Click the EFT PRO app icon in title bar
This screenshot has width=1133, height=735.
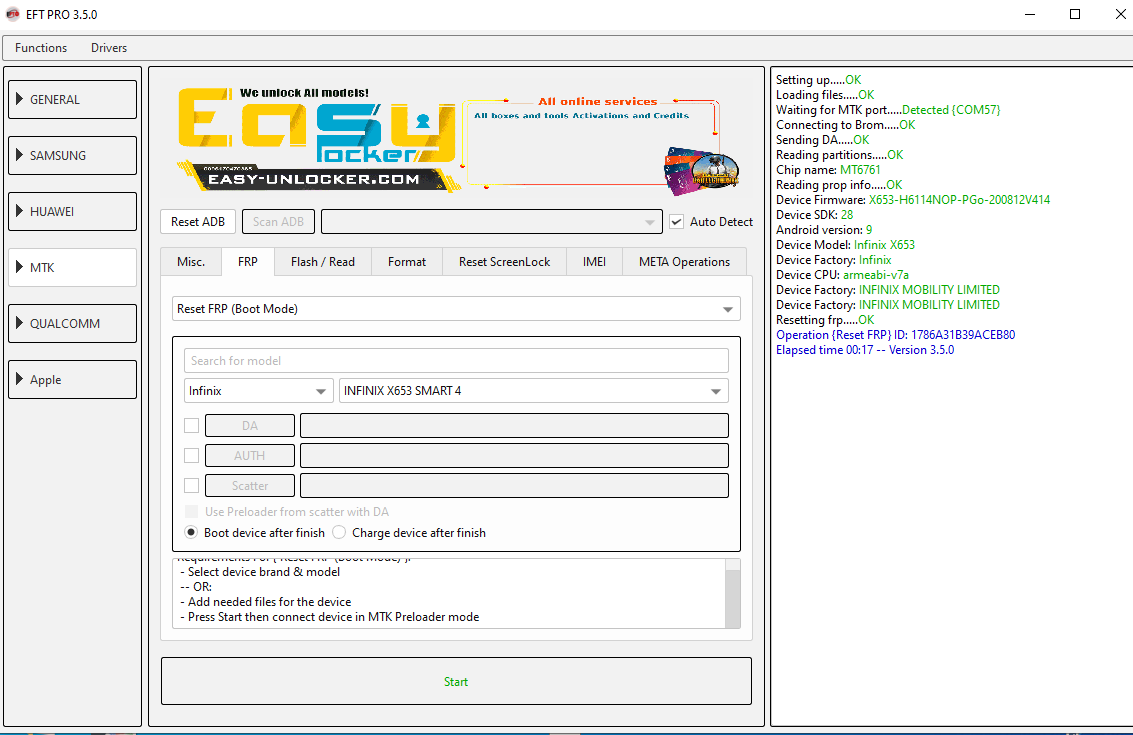tap(12, 14)
